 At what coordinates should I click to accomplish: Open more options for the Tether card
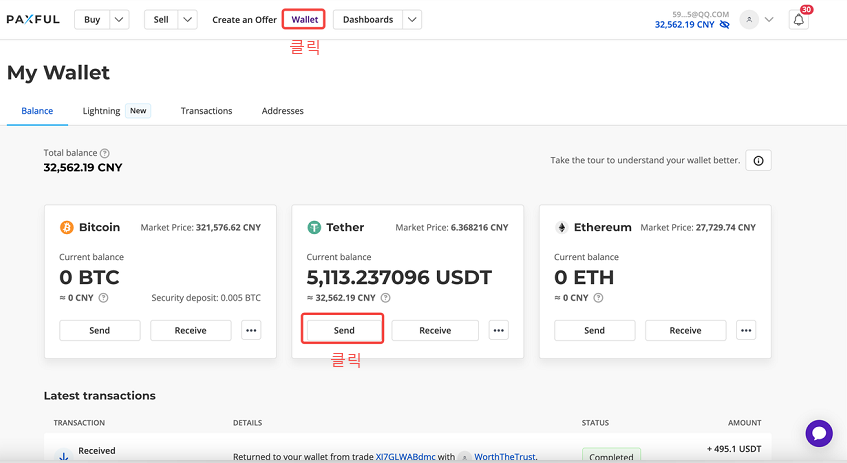(x=499, y=330)
